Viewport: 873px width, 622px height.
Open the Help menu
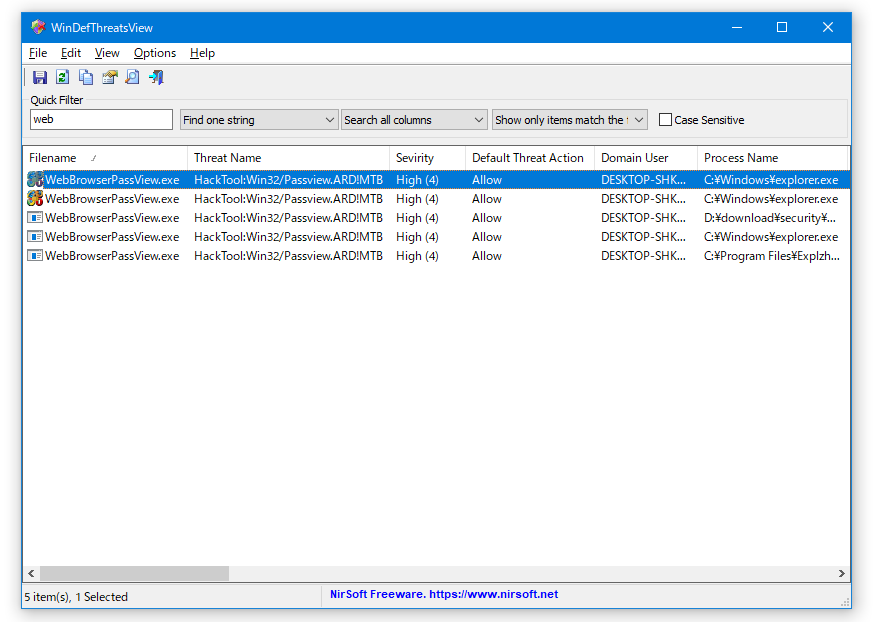(x=202, y=53)
